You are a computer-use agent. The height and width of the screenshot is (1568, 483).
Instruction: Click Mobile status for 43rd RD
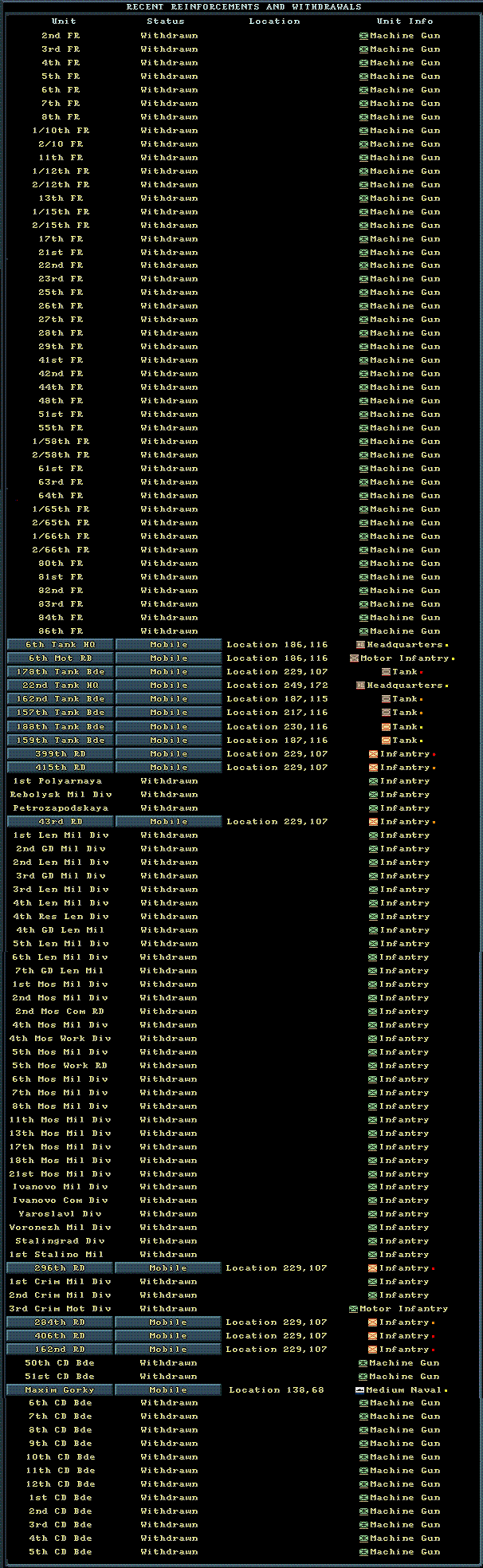tap(169, 822)
